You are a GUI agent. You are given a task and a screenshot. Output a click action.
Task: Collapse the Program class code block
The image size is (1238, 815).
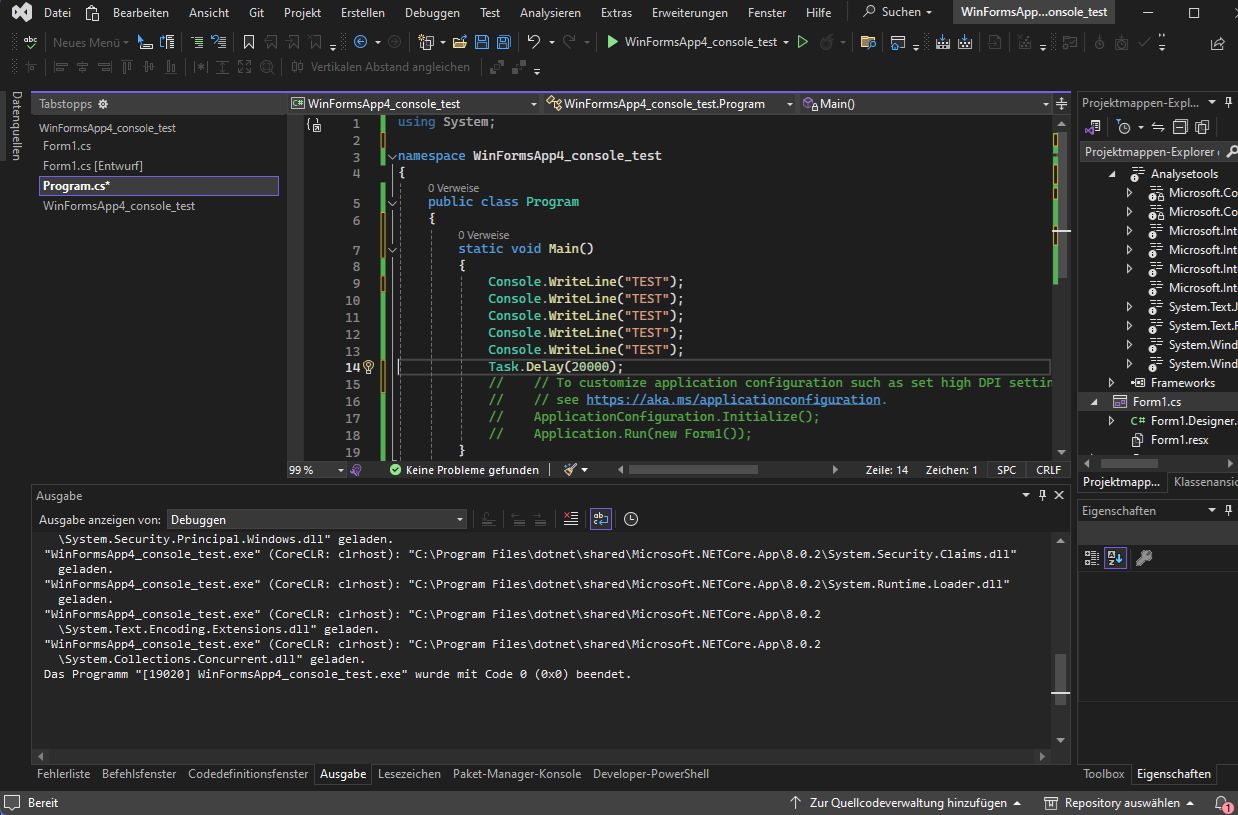click(x=393, y=202)
